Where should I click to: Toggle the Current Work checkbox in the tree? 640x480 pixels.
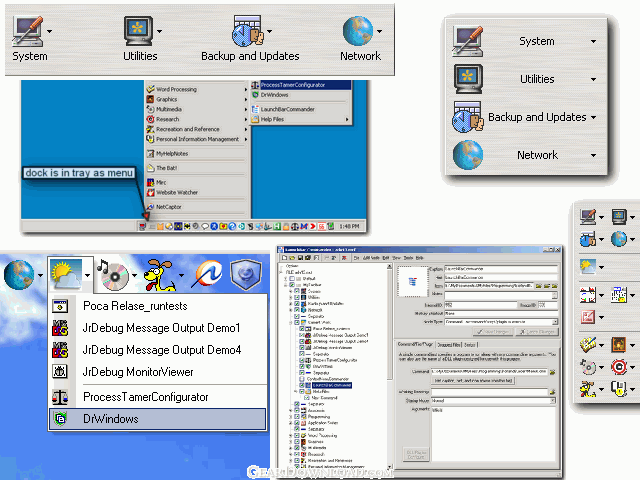pos(297,322)
